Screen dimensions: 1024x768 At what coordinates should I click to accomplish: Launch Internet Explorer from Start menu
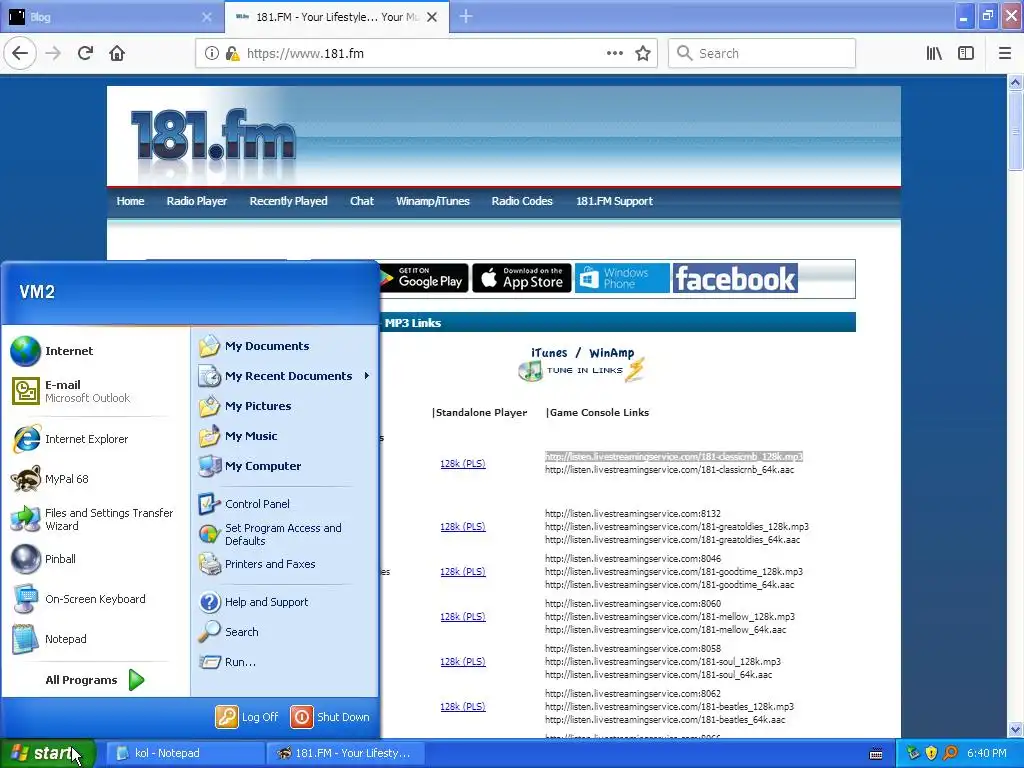pyautogui.click(x=95, y=439)
